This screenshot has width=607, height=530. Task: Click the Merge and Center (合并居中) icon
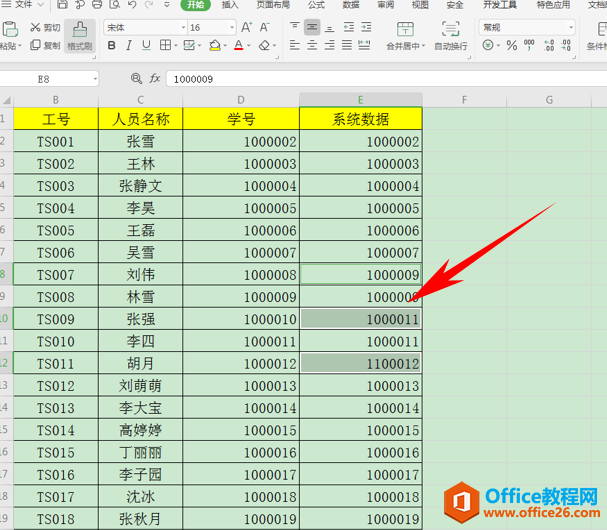(405, 29)
